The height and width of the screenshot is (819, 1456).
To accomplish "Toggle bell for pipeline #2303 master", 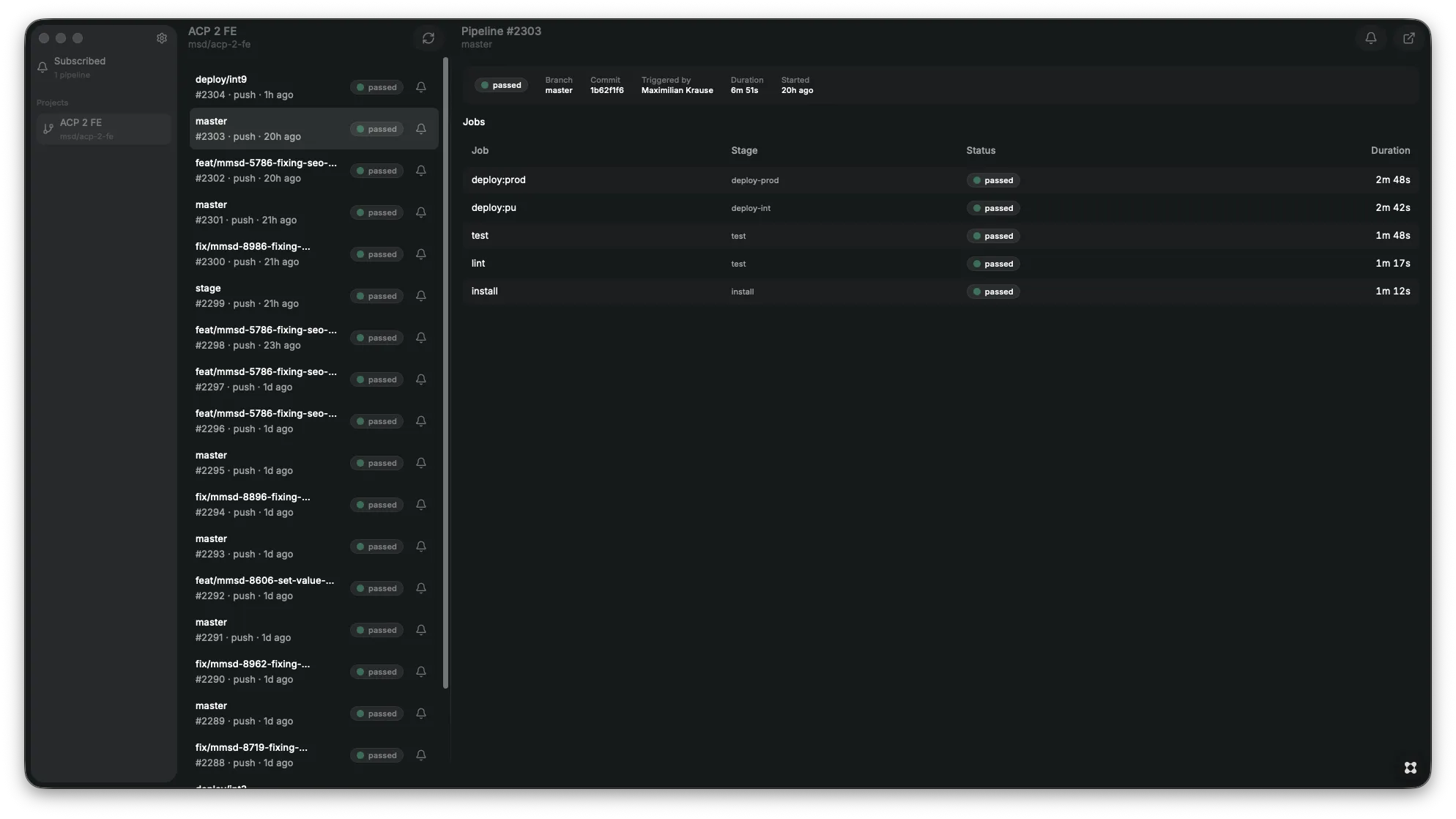I will (421, 129).
